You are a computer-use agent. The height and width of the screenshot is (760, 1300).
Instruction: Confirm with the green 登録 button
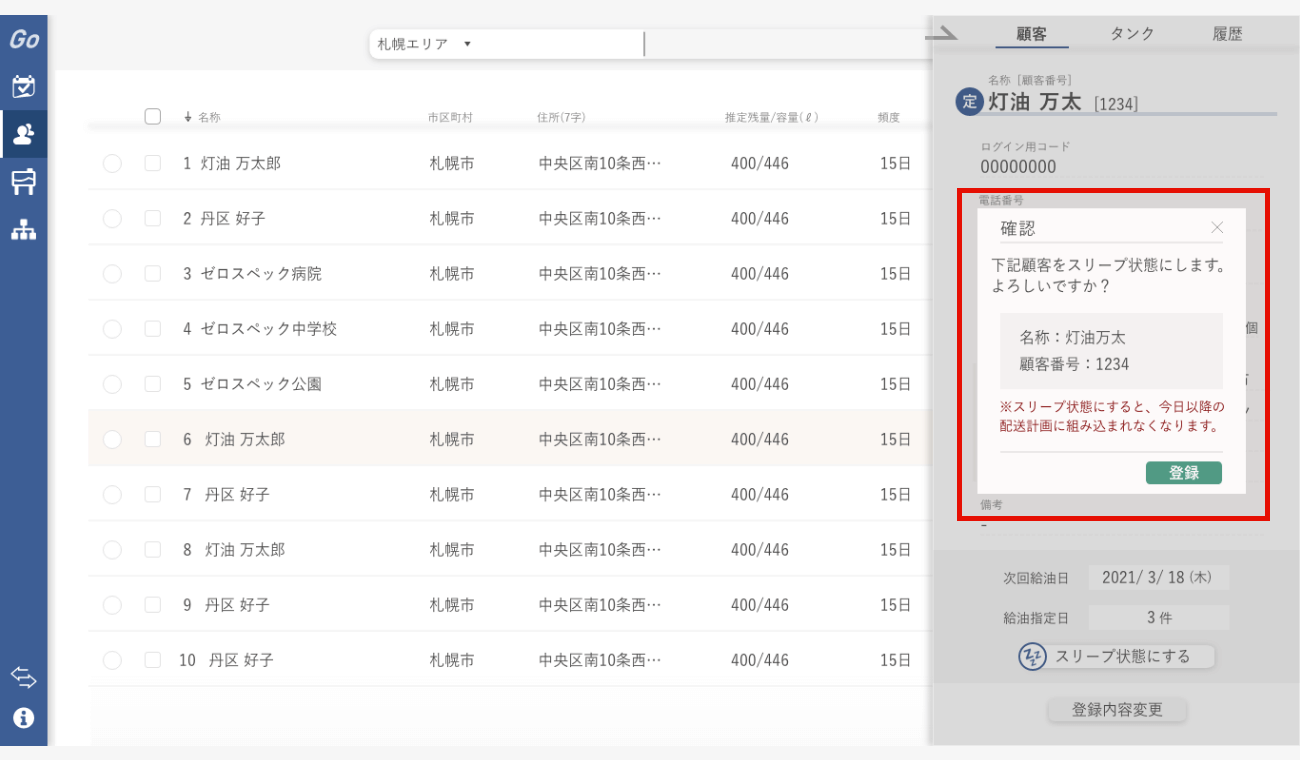point(1183,473)
